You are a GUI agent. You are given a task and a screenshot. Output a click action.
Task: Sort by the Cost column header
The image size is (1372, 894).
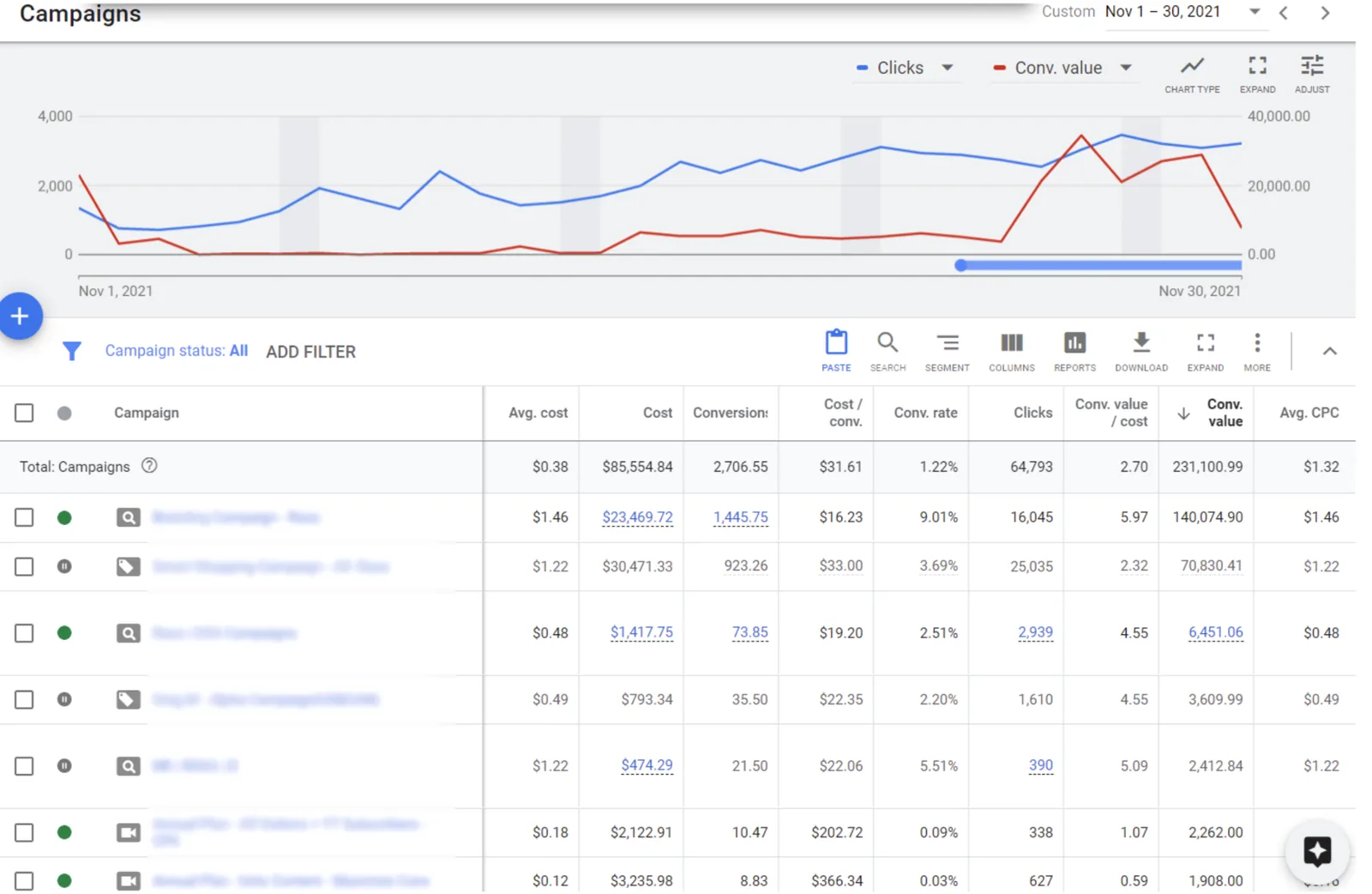(658, 413)
